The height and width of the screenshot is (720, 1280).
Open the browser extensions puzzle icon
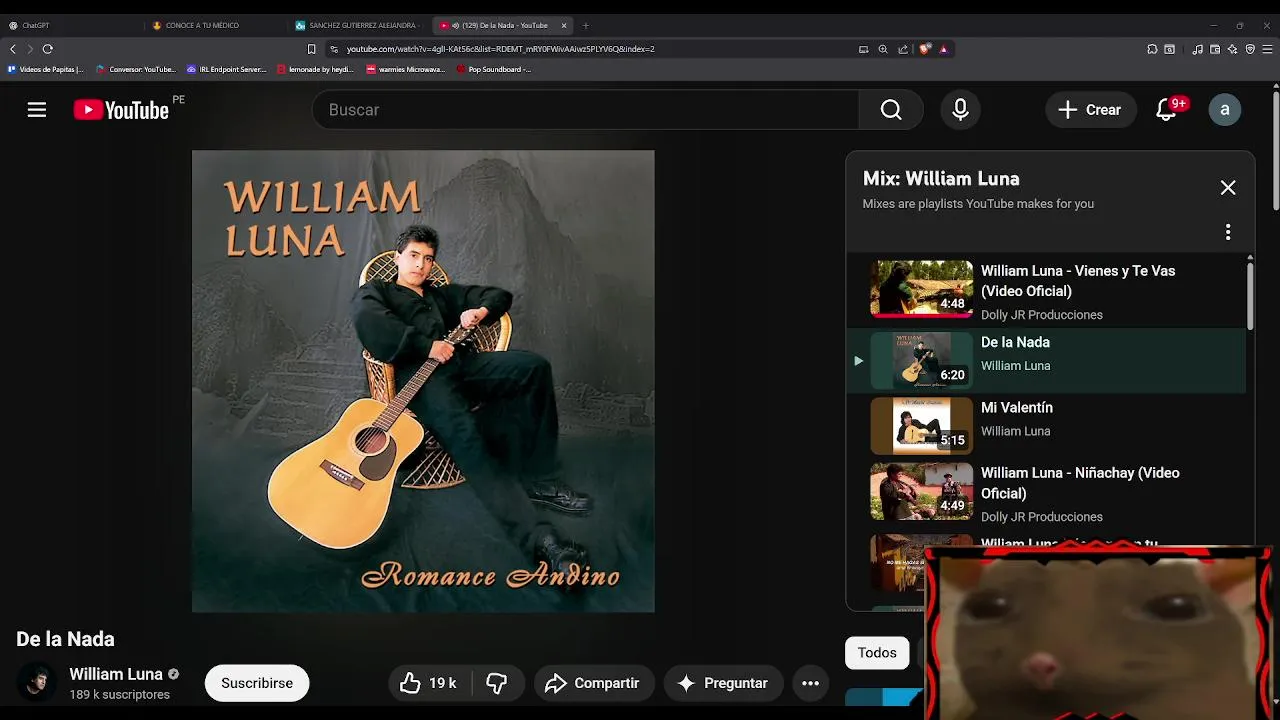point(1152,49)
